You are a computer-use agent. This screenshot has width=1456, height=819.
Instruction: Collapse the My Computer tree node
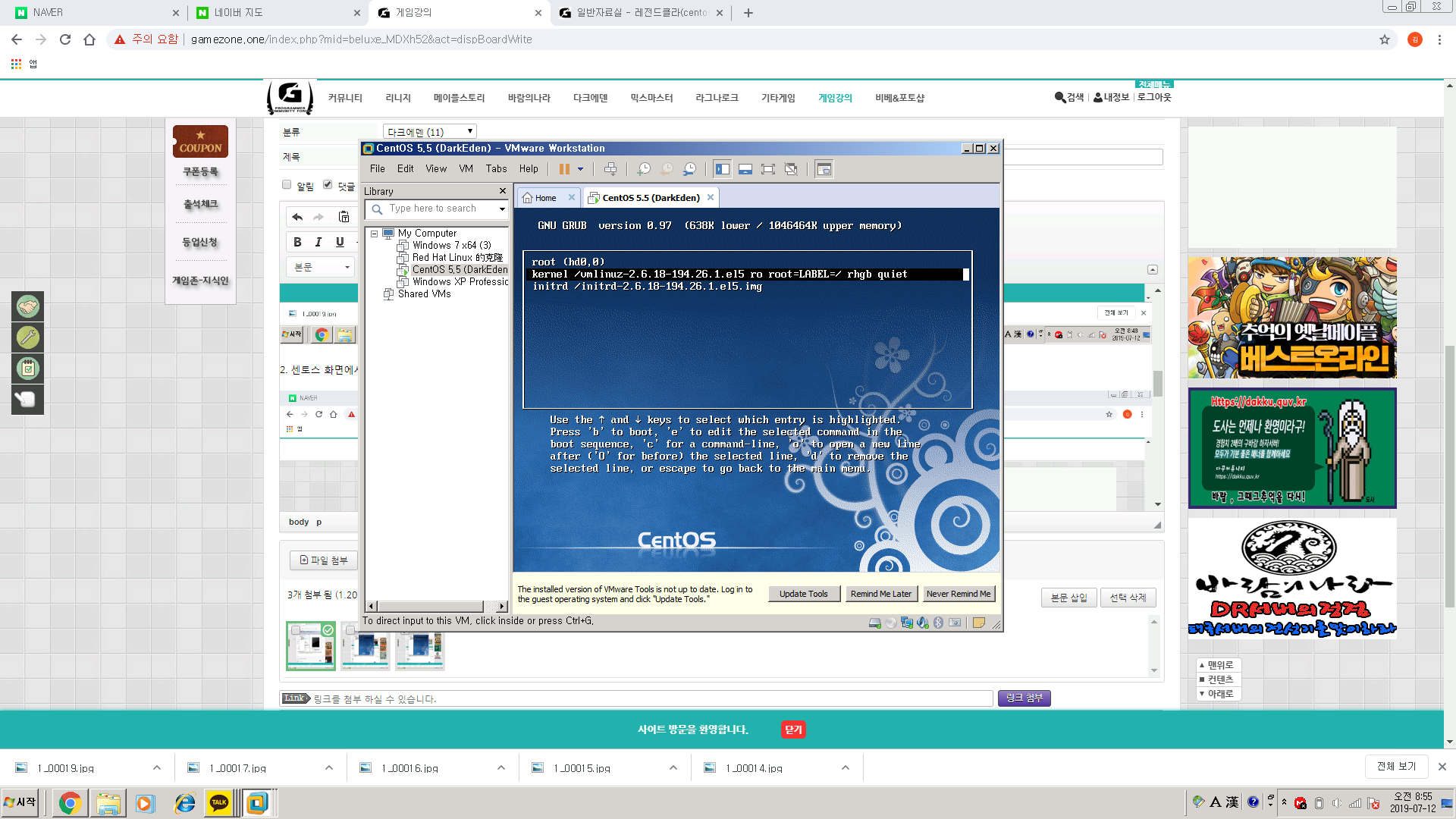(x=374, y=234)
